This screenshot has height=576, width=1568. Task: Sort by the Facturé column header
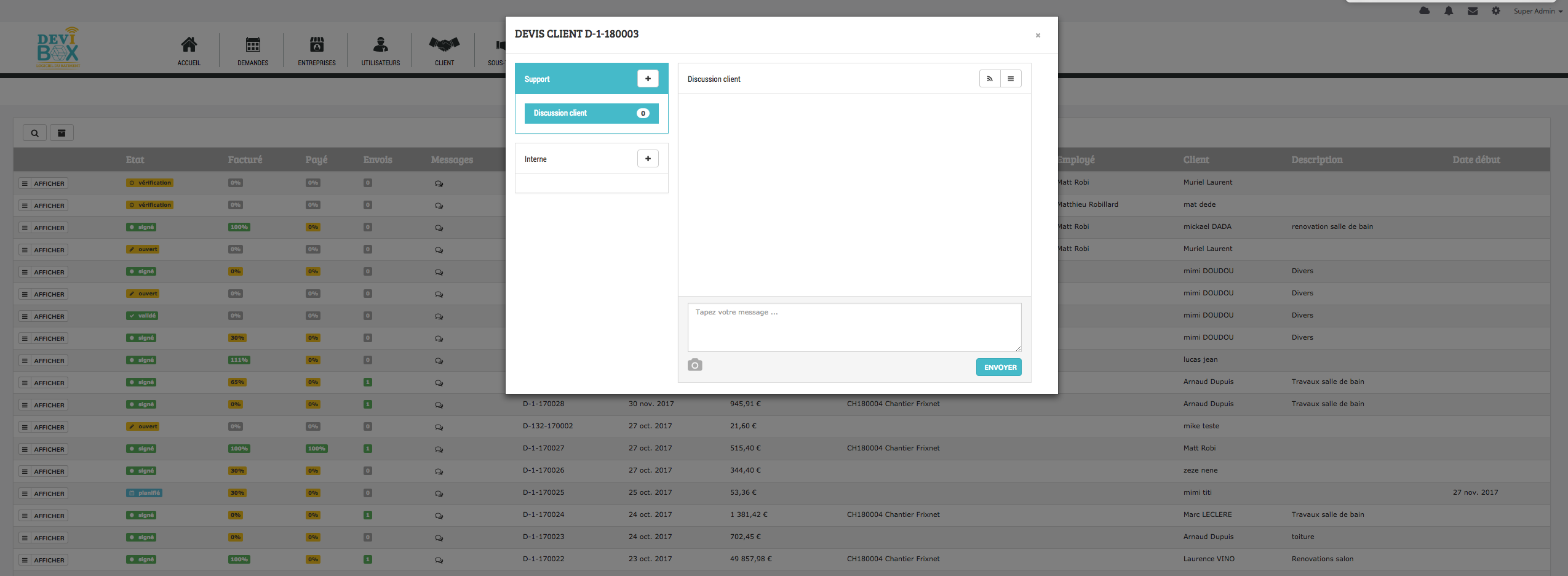pos(245,159)
